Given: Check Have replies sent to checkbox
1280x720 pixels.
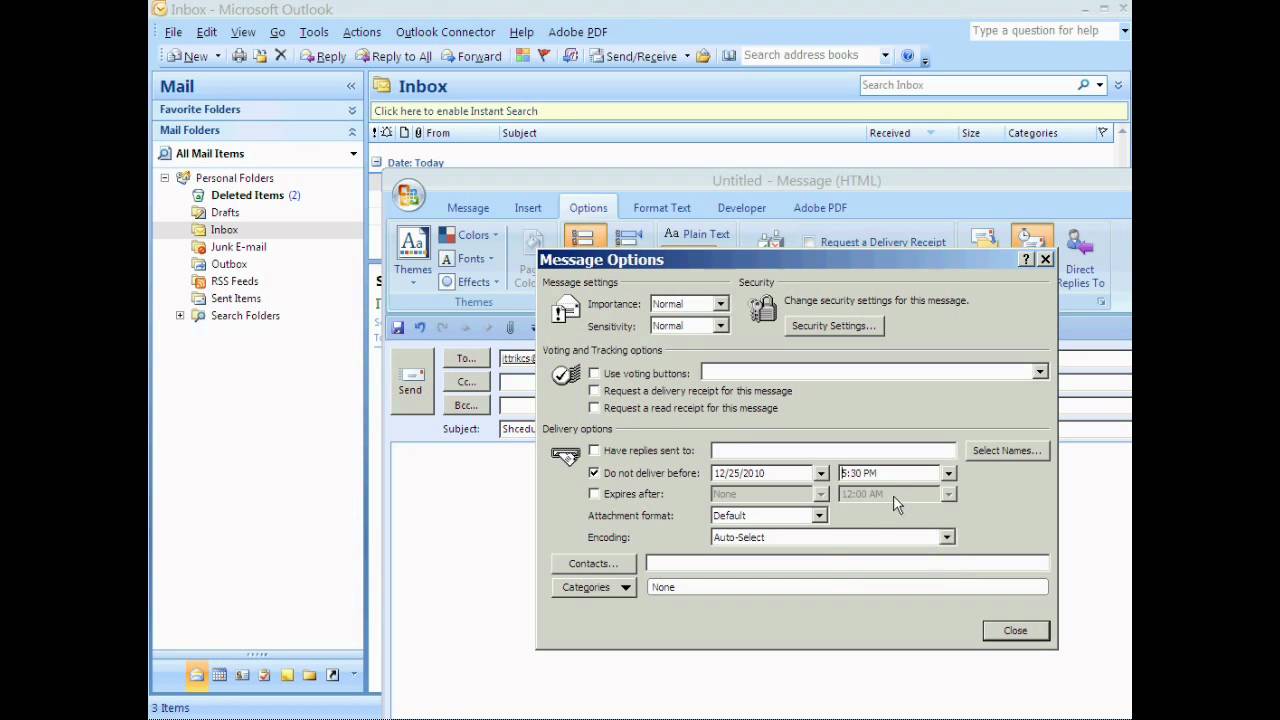Looking at the screenshot, I should (x=594, y=451).
